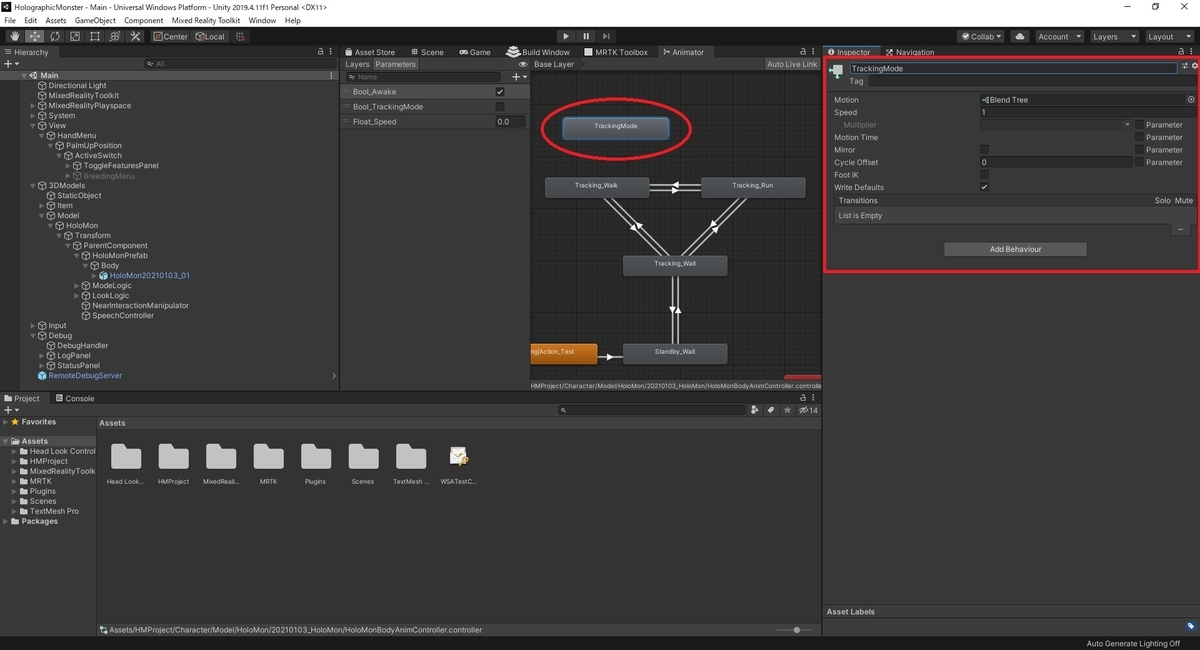The height and width of the screenshot is (650, 1200).
Task: Select the Move tool
Action: (35, 37)
